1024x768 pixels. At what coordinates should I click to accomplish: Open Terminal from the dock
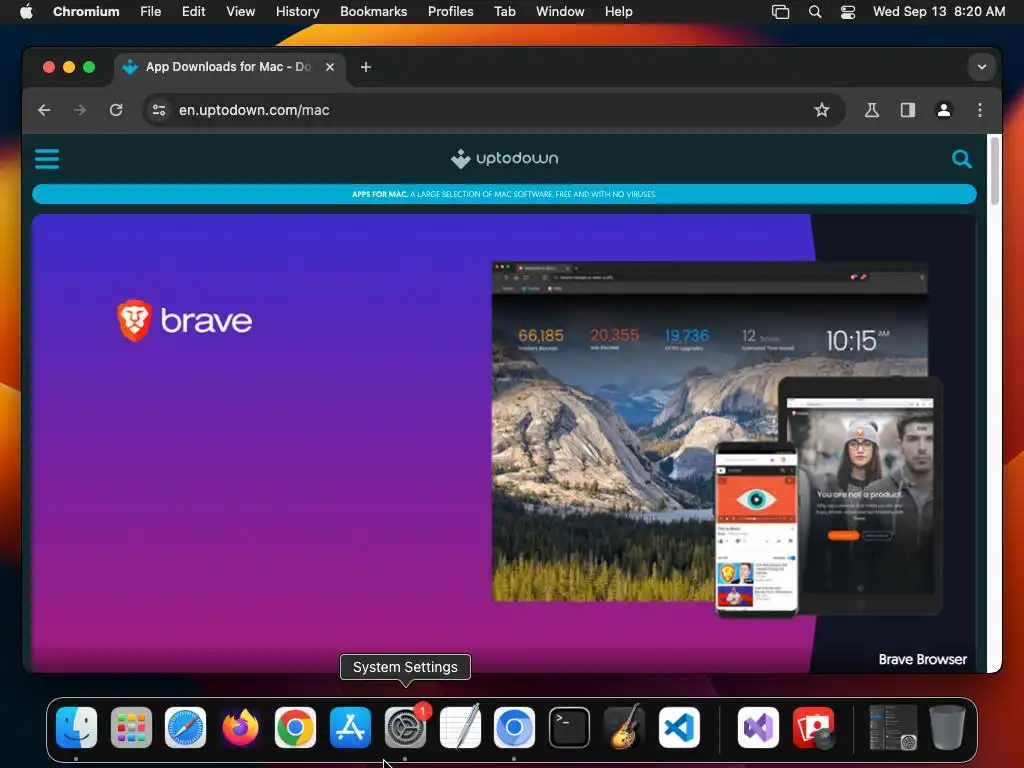click(x=569, y=728)
